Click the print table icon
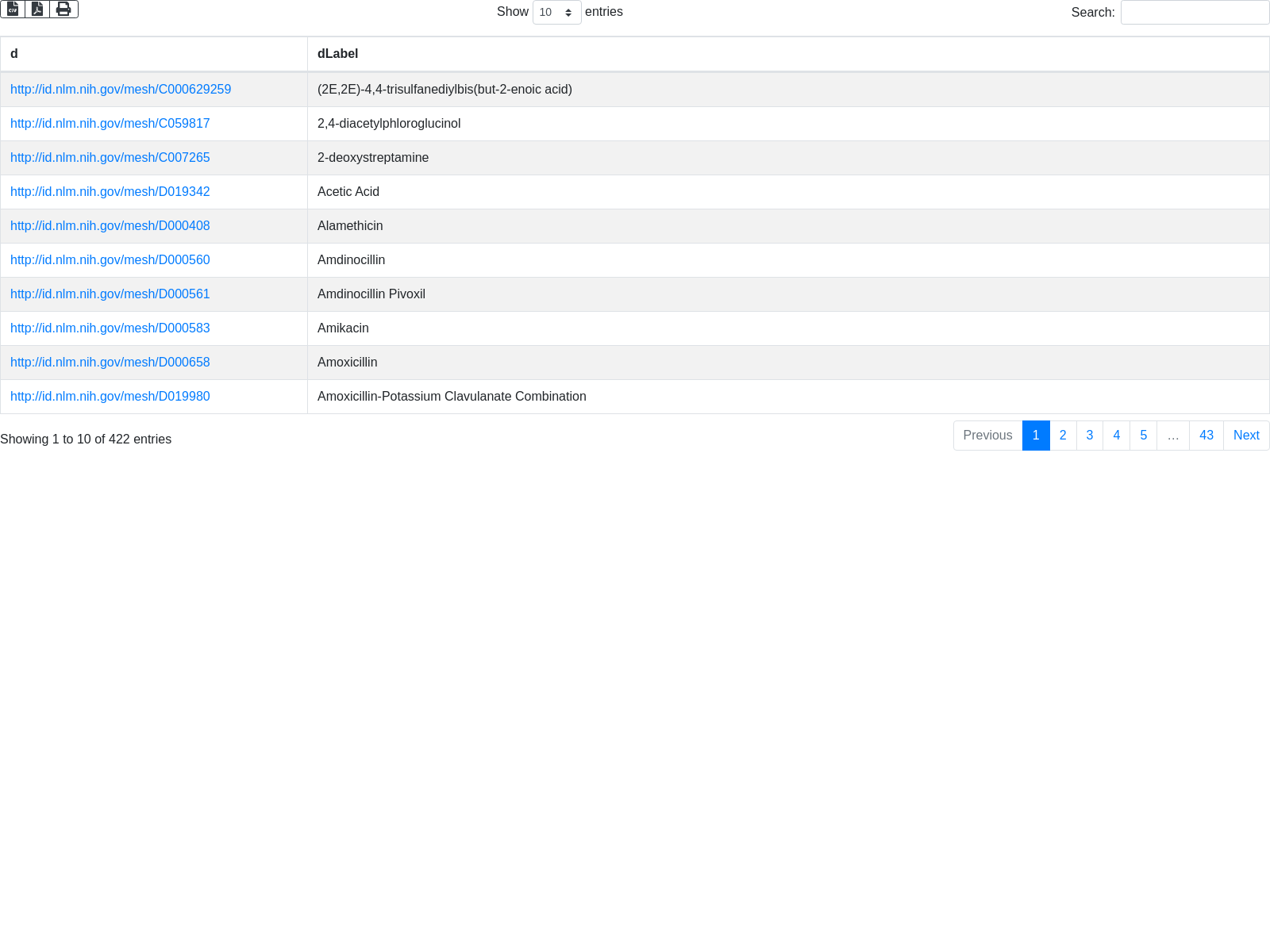 63,9
